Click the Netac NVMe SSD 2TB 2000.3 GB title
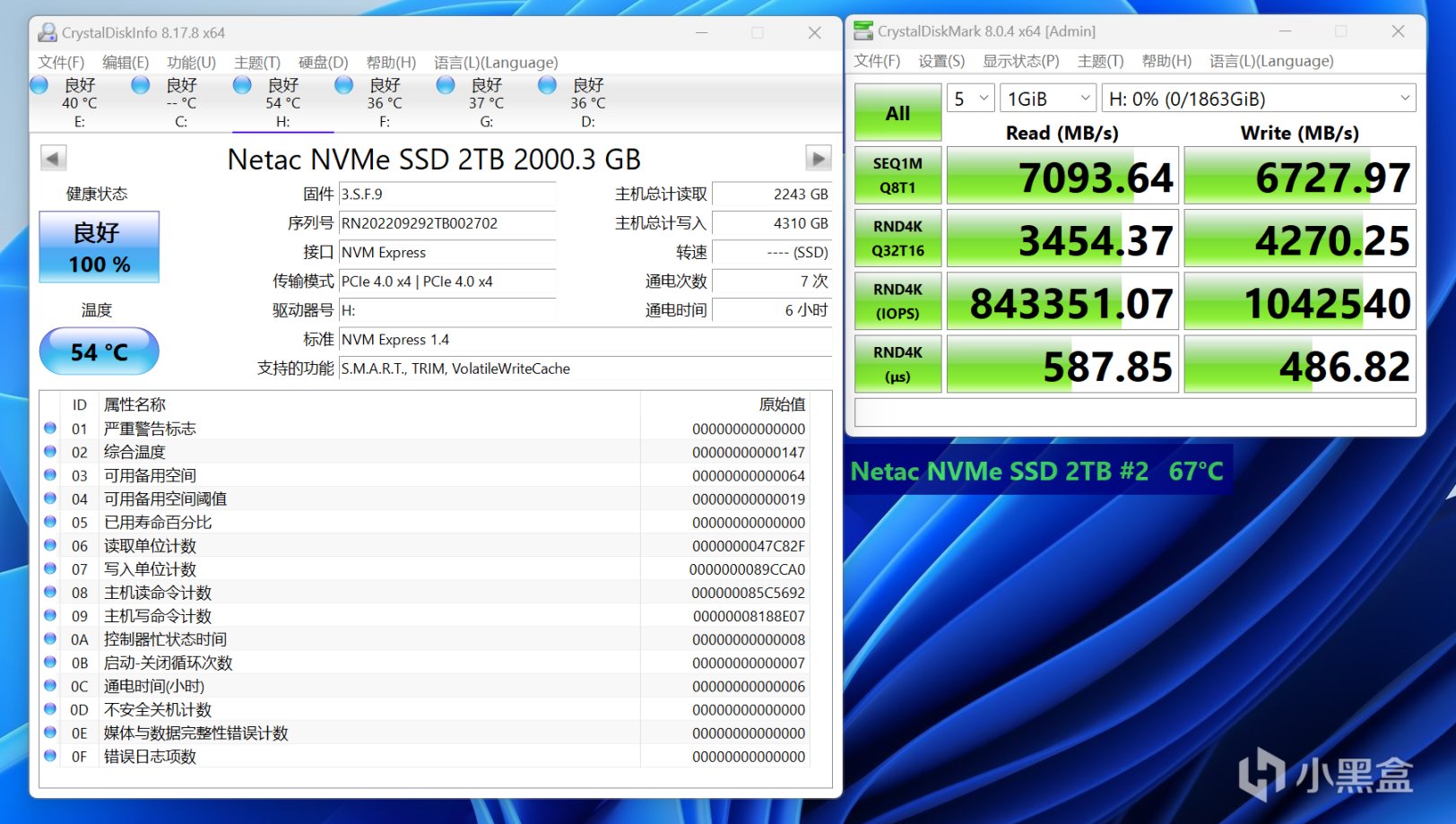The height and width of the screenshot is (824, 1456). (x=434, y=159)
